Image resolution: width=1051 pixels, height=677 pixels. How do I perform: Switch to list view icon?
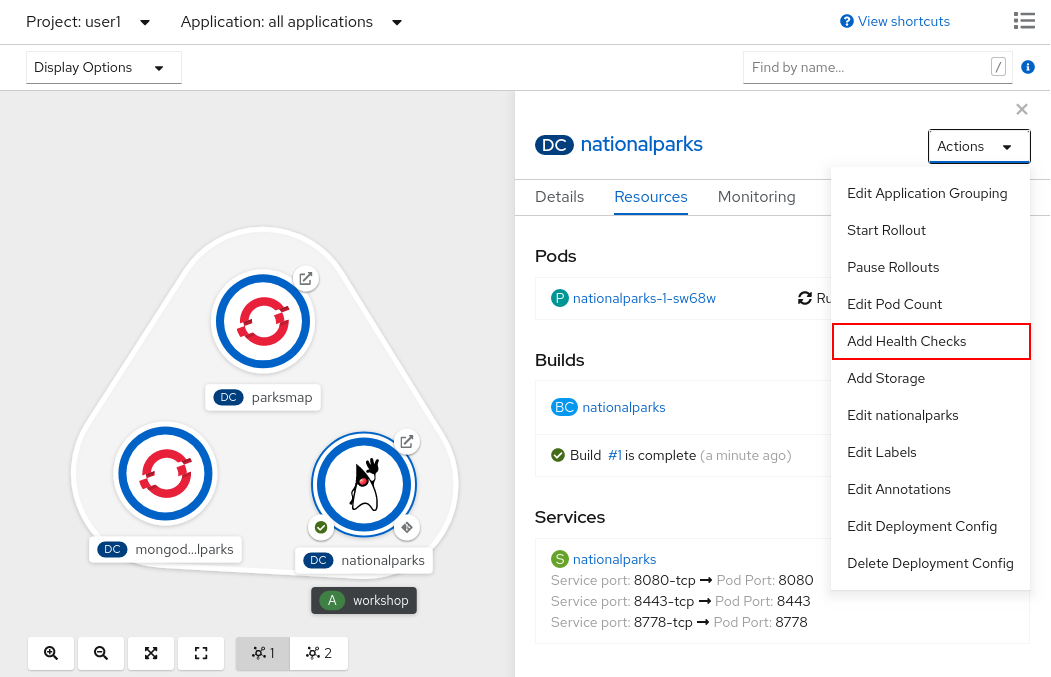[1023, 21]
